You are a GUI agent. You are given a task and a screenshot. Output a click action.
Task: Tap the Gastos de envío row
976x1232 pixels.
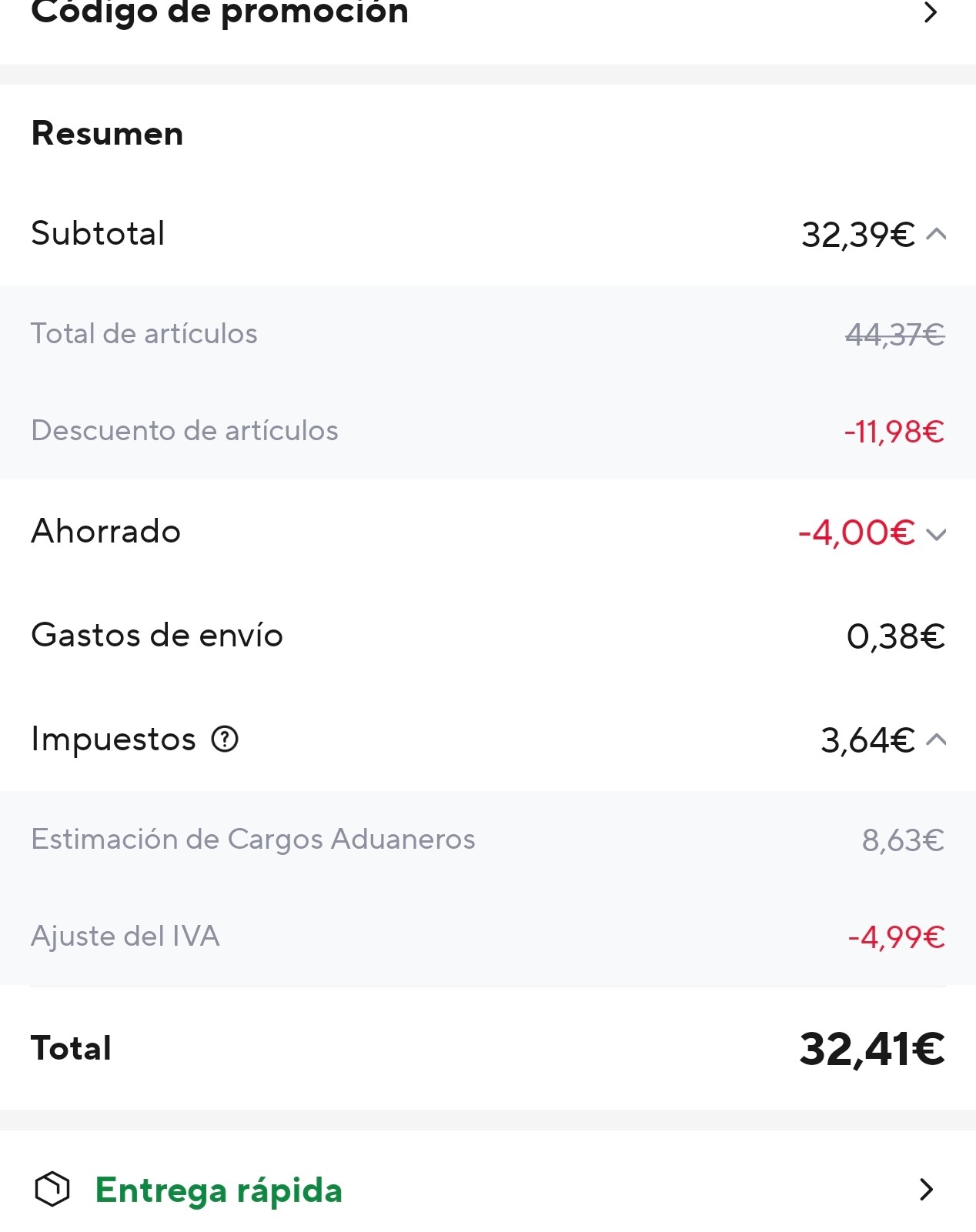point(488,636)
